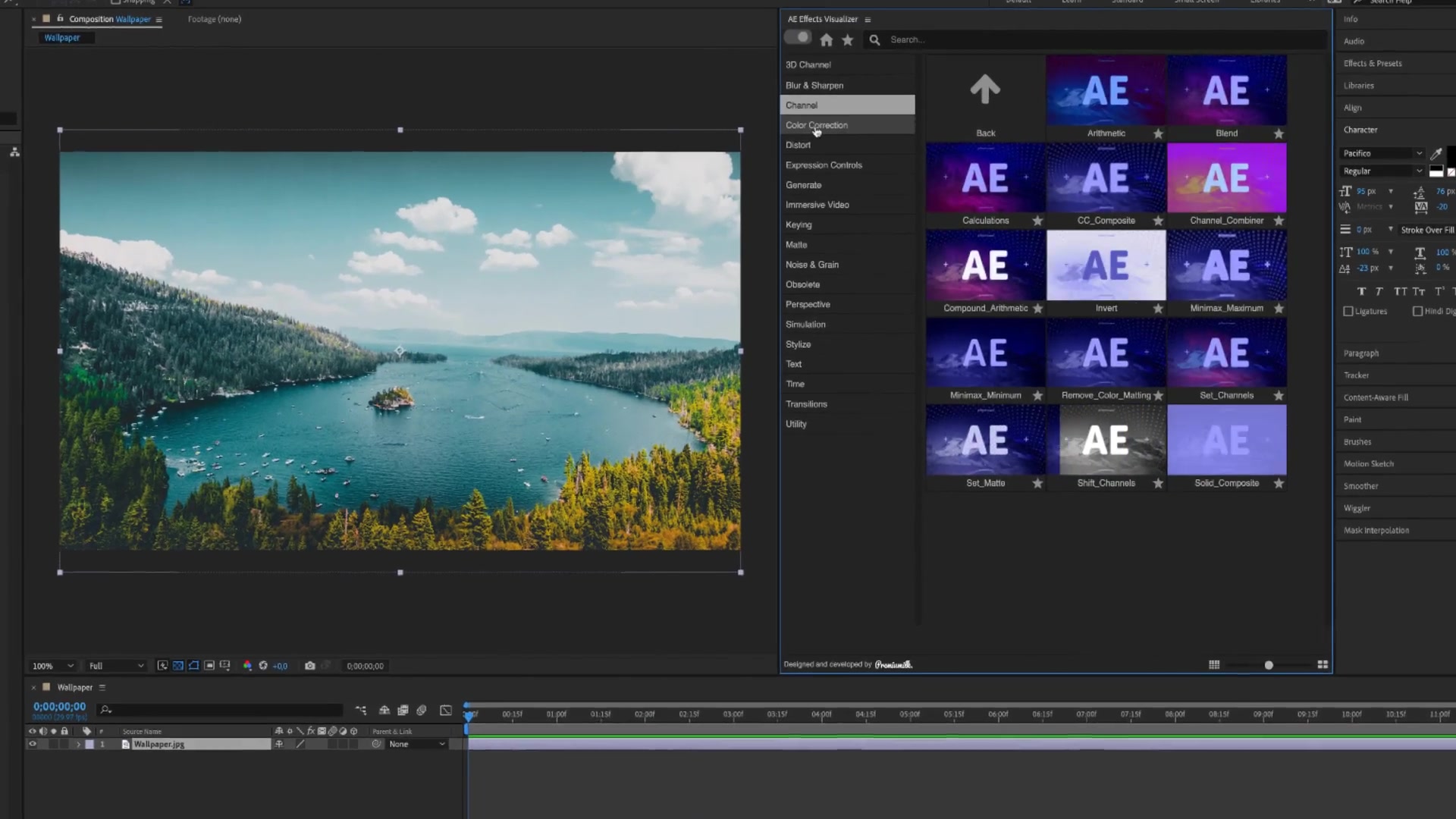1456x819 pixels.
Task: Expand the Color Correction effects category
Action: pyautogui.click(x=816, y=124)
